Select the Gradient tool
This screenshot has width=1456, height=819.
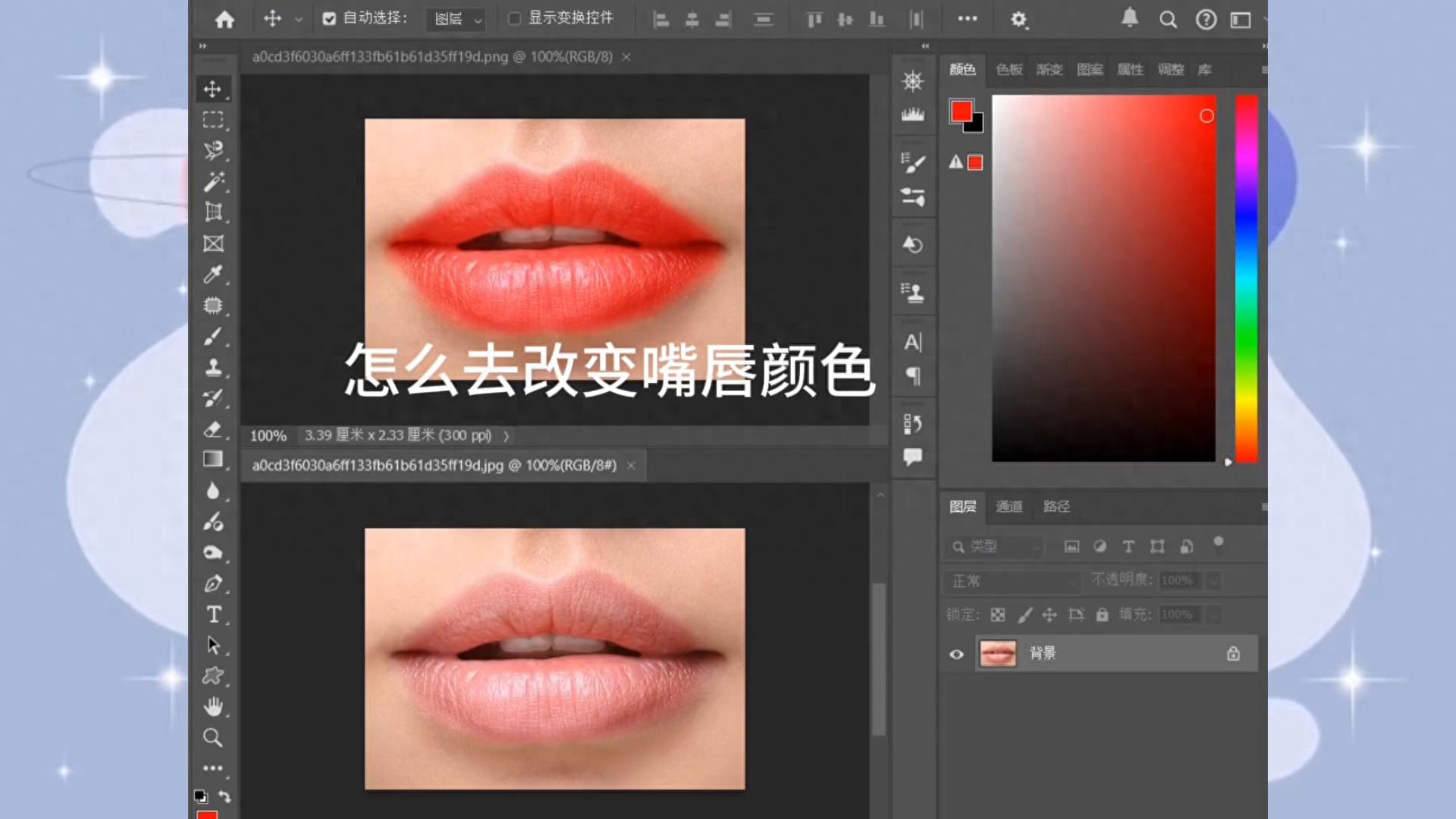(213, 460)
